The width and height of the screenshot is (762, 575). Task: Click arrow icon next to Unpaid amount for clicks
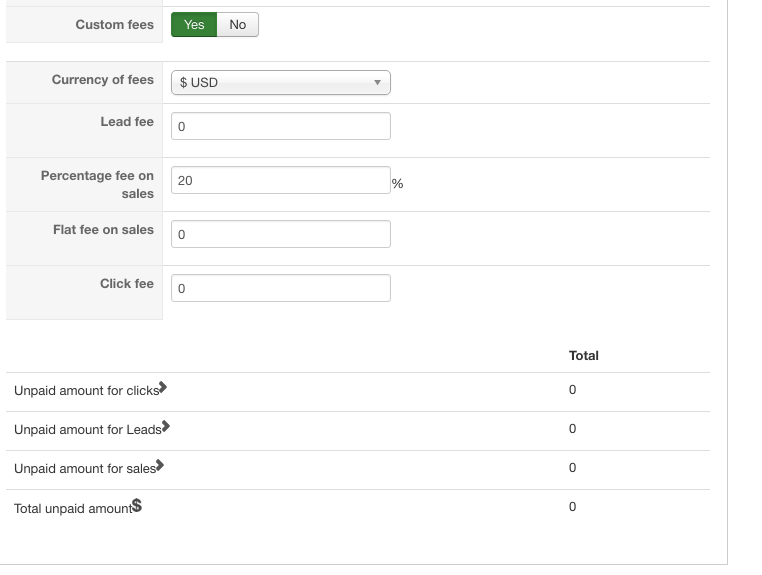point(163,388)
